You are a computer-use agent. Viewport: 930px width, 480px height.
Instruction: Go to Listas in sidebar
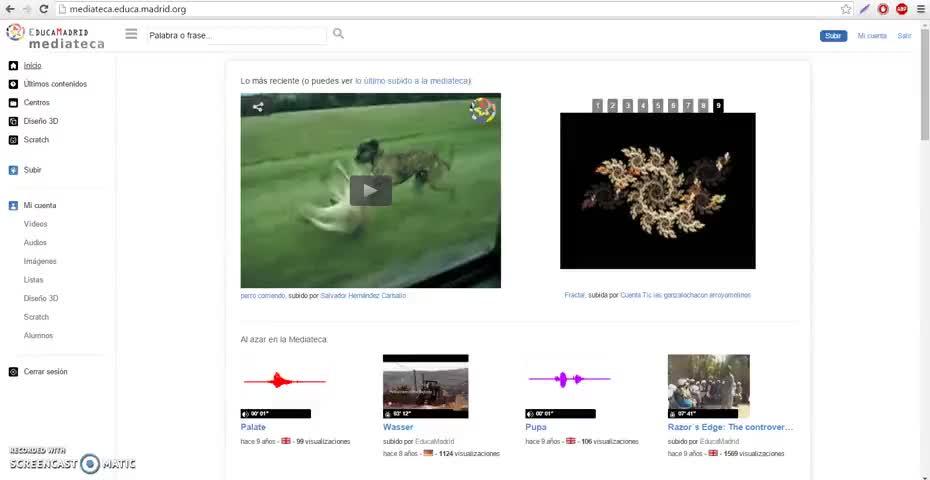point(33,280)
